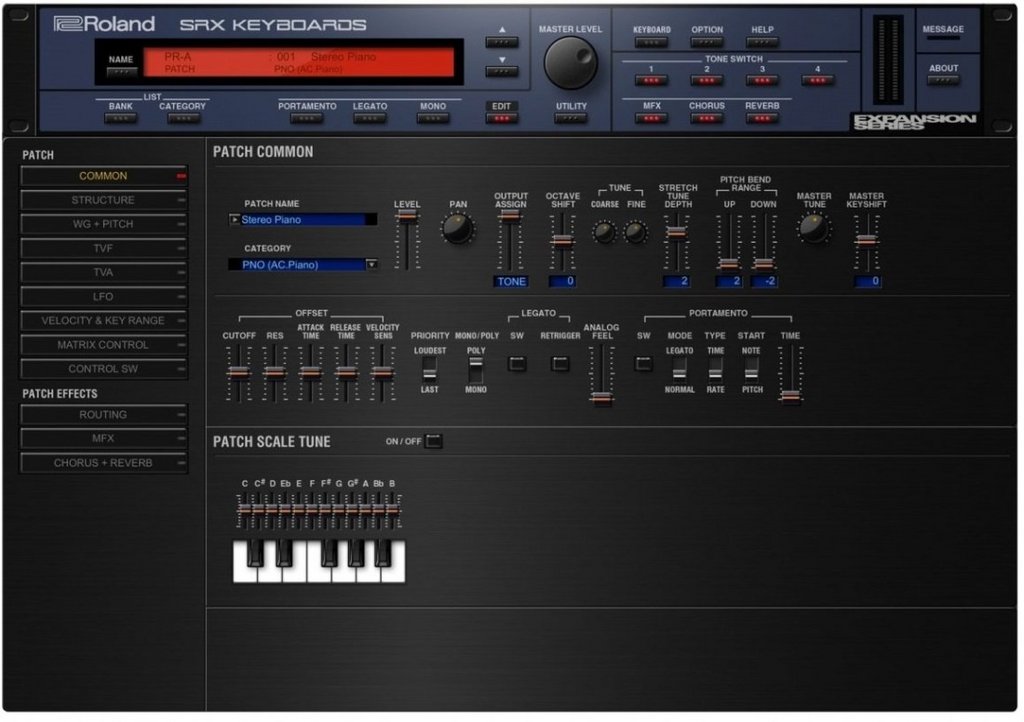This screenshot has height=722, width=1024.
Task: Click the CATEGORY list button
Action: 183,118
